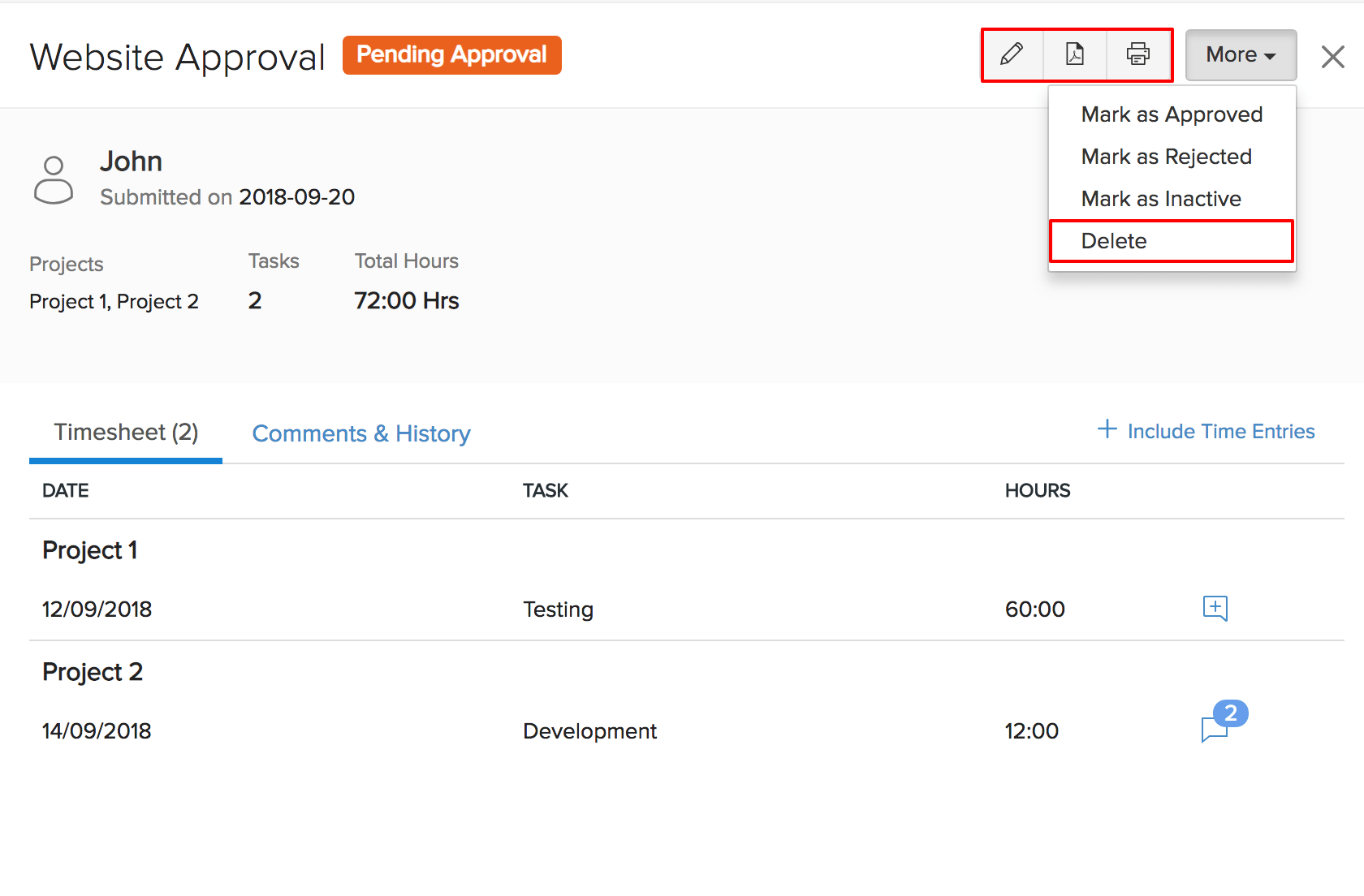Screen dimensions: 1364x896
Task: Click plus icon beside Include Time Entries
Action: pyautogui.click(x=1107, y=429)
